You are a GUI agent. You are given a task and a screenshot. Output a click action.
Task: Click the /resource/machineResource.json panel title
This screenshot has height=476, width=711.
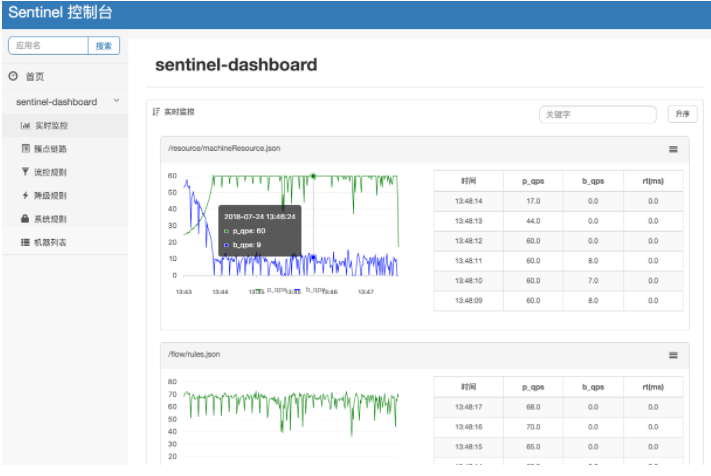[224, 148]
